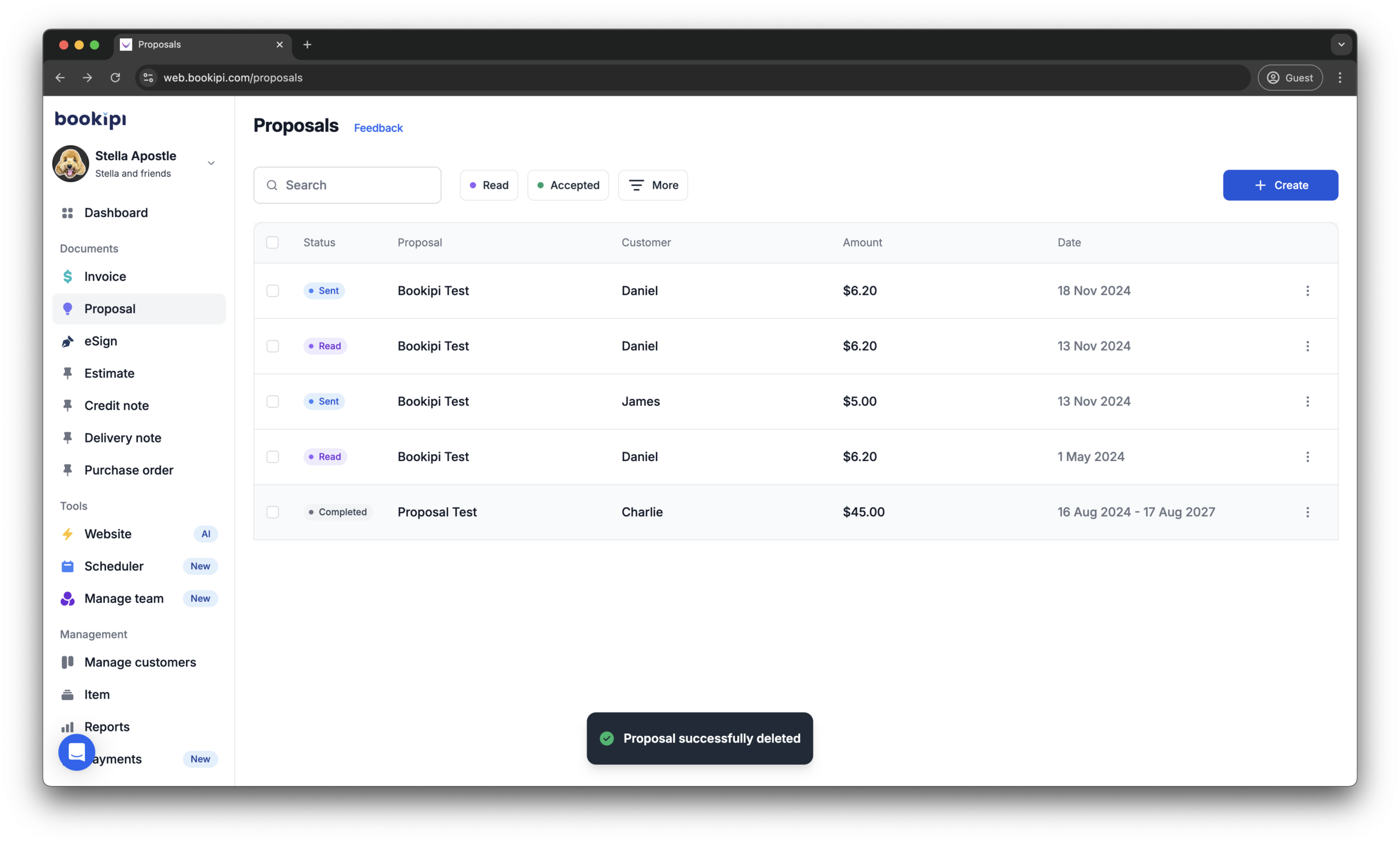The image size is (1400, 843).
Task: Expand the browser tab list chevron
Action: coord(1341,44)
